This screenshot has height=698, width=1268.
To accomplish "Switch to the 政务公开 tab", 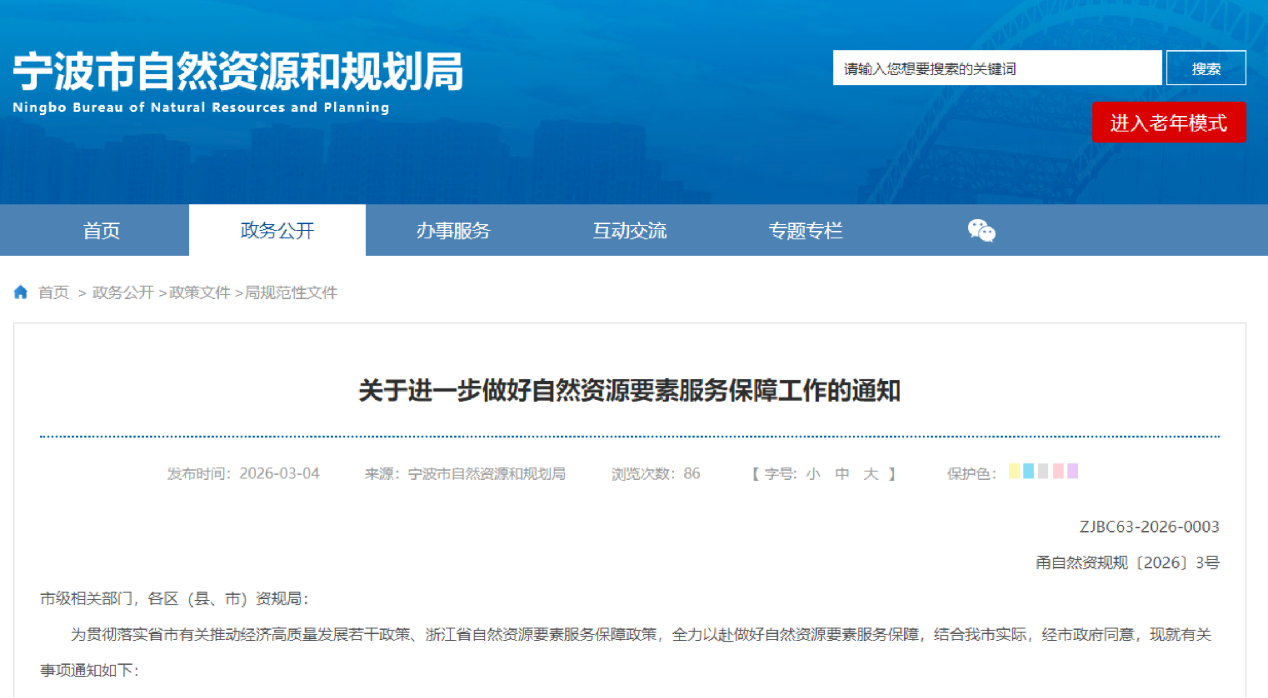I will pos(277,231).
